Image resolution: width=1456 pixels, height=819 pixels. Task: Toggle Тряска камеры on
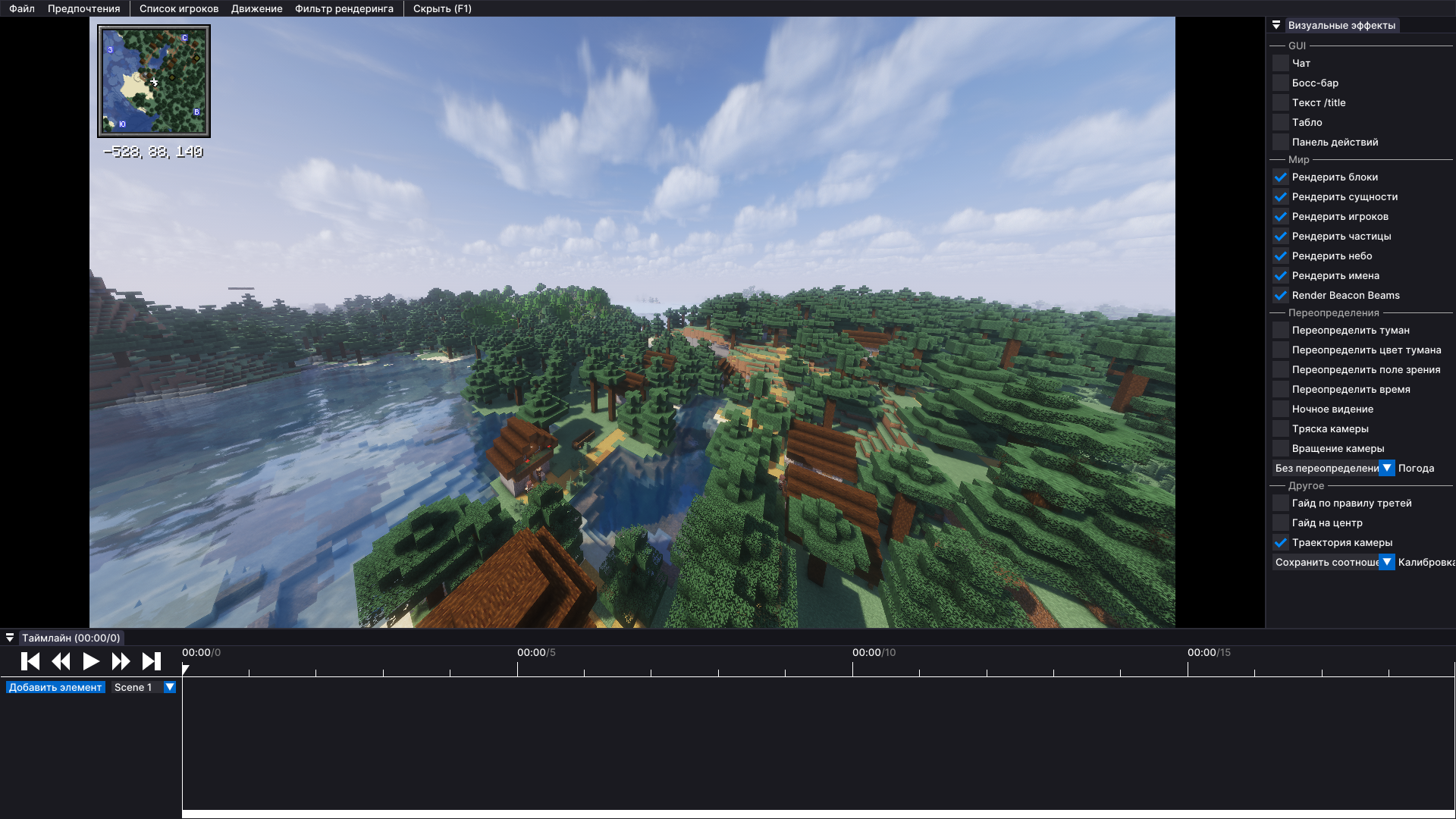pos(1281,428)
